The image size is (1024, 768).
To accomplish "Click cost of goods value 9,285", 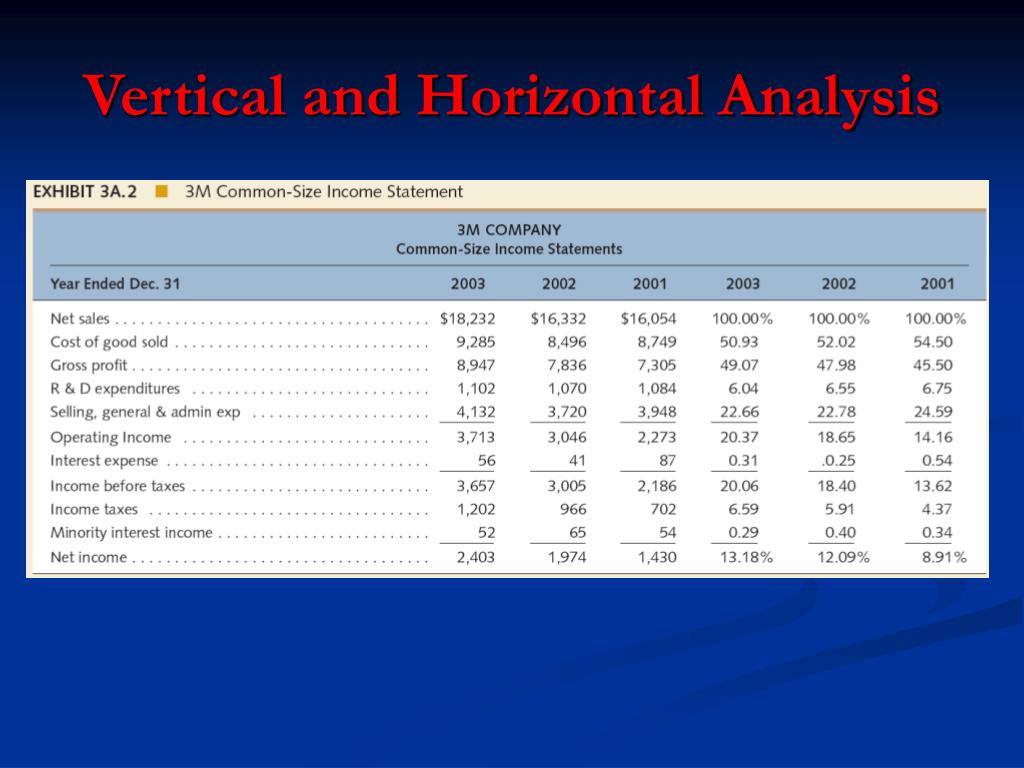I will click(475, 342).
